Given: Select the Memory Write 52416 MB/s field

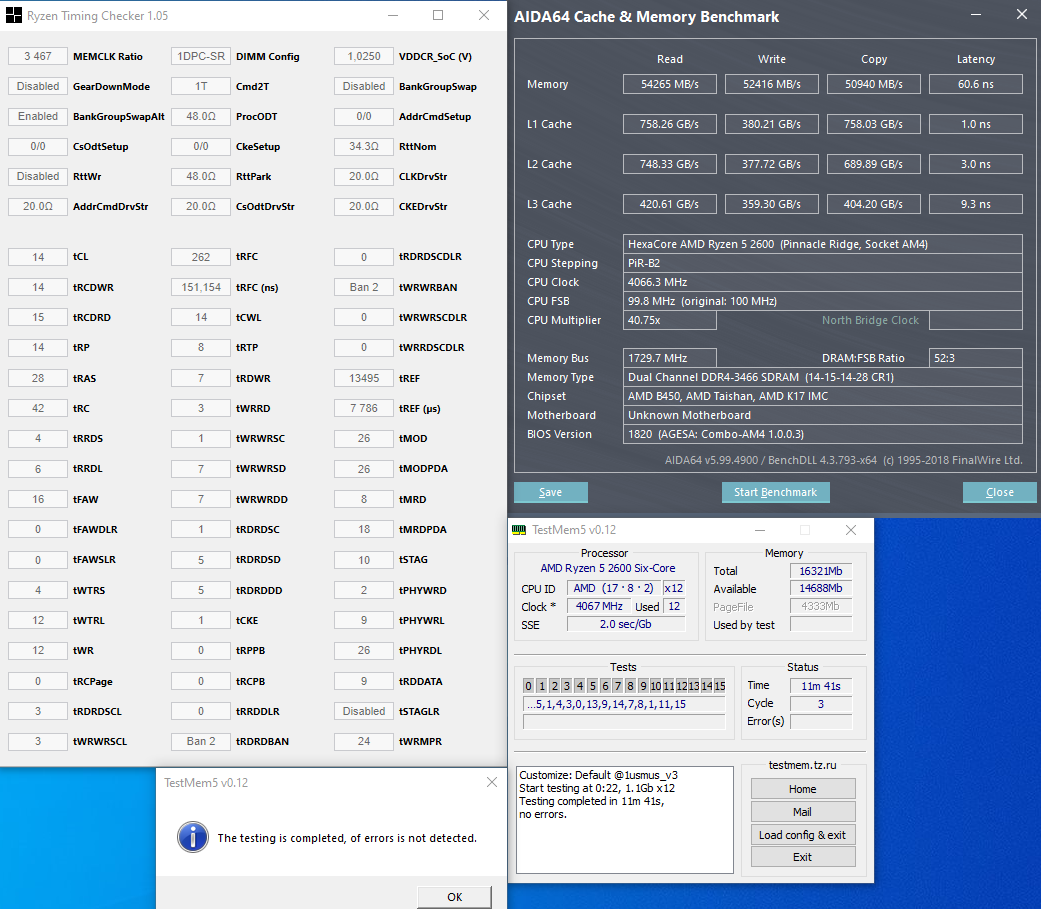Looking at the screenshot, I should click(x=772, y=84).
